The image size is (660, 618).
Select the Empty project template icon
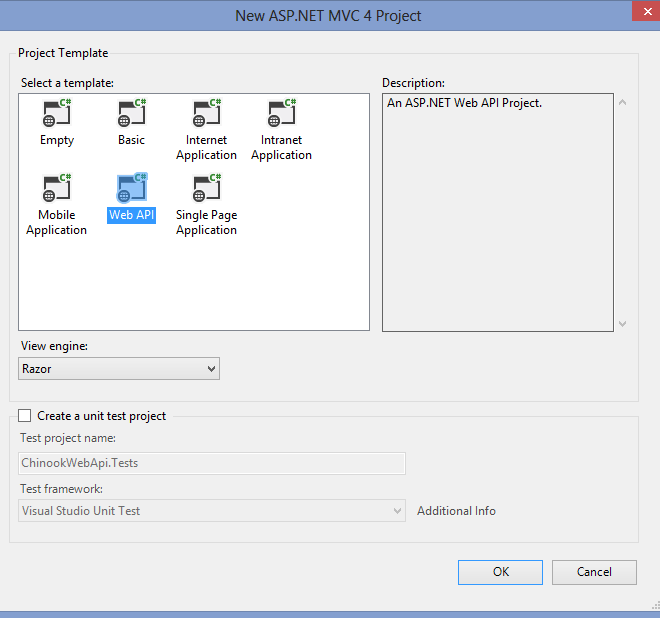tap(57, 113)
